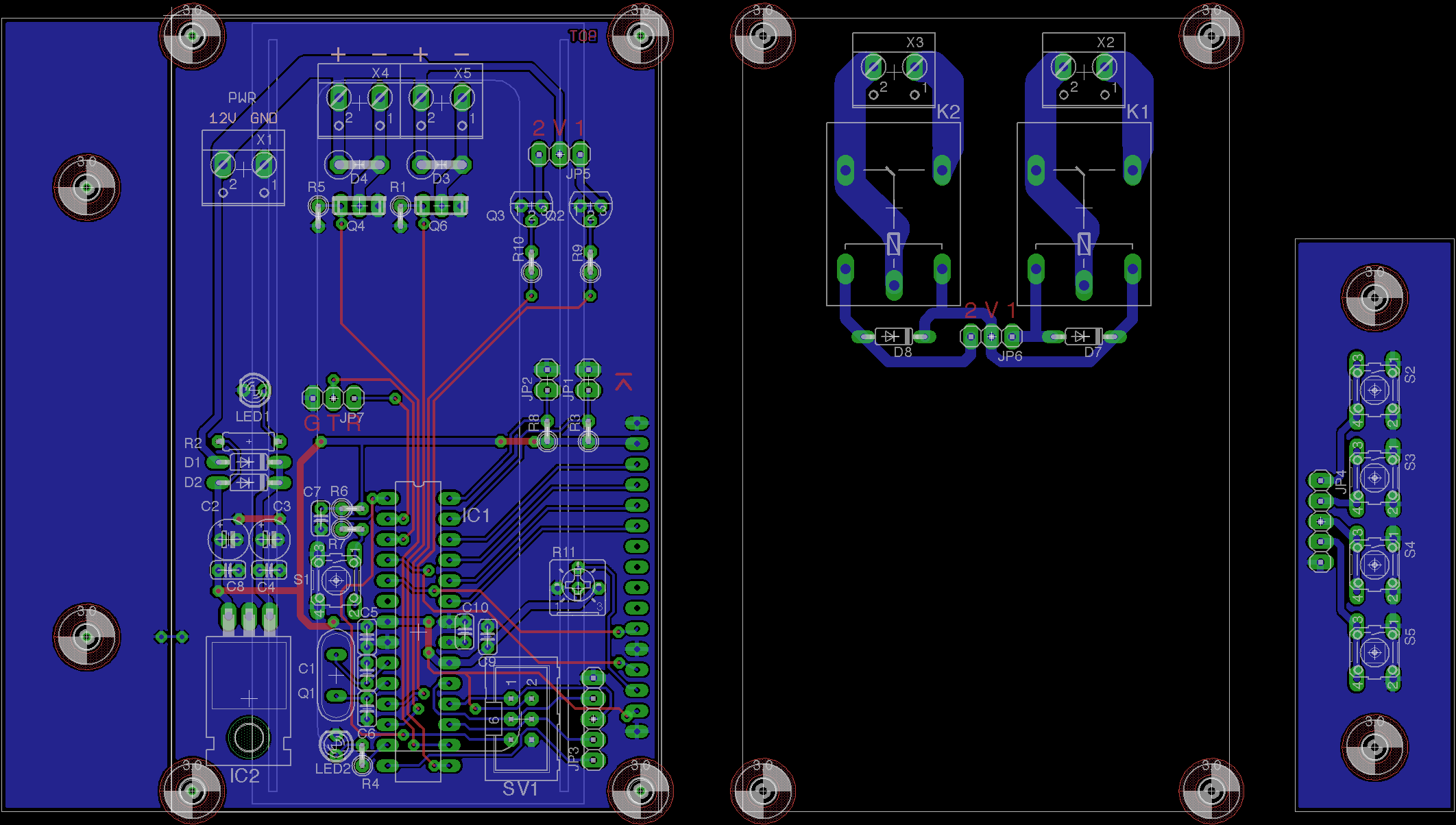
Task: Click the S4 pushbutton center
Action: point(1374,565)
